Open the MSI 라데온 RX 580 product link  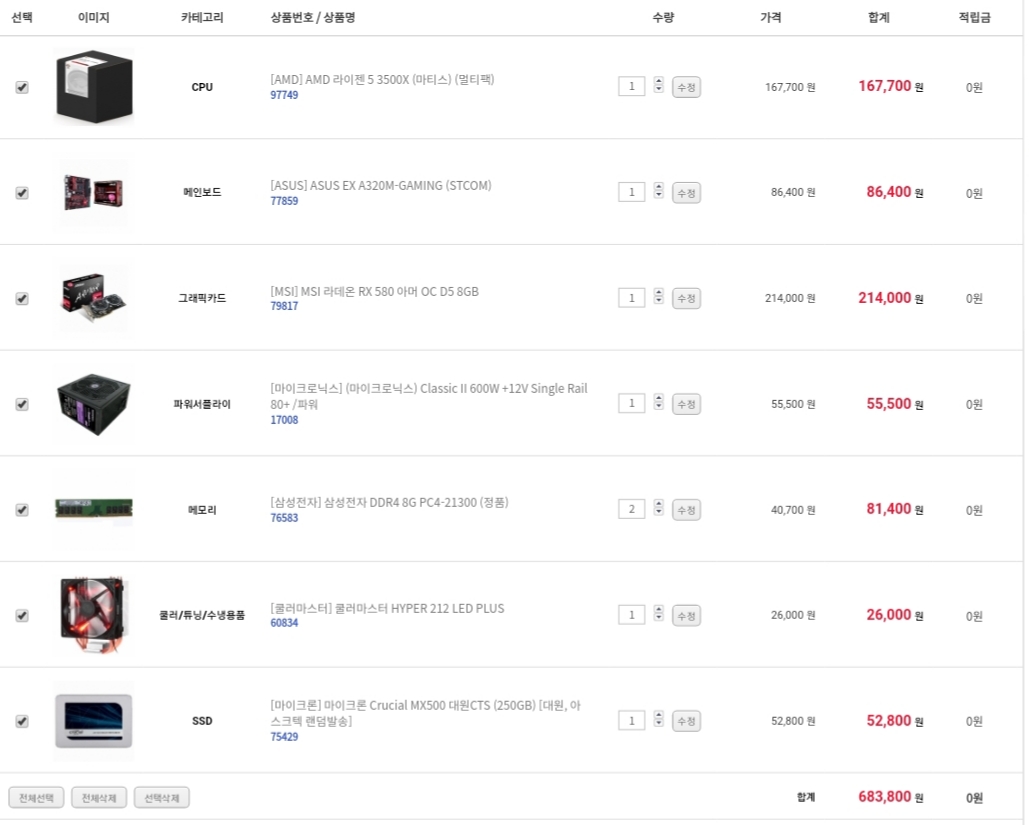click(x=375, y=291)
